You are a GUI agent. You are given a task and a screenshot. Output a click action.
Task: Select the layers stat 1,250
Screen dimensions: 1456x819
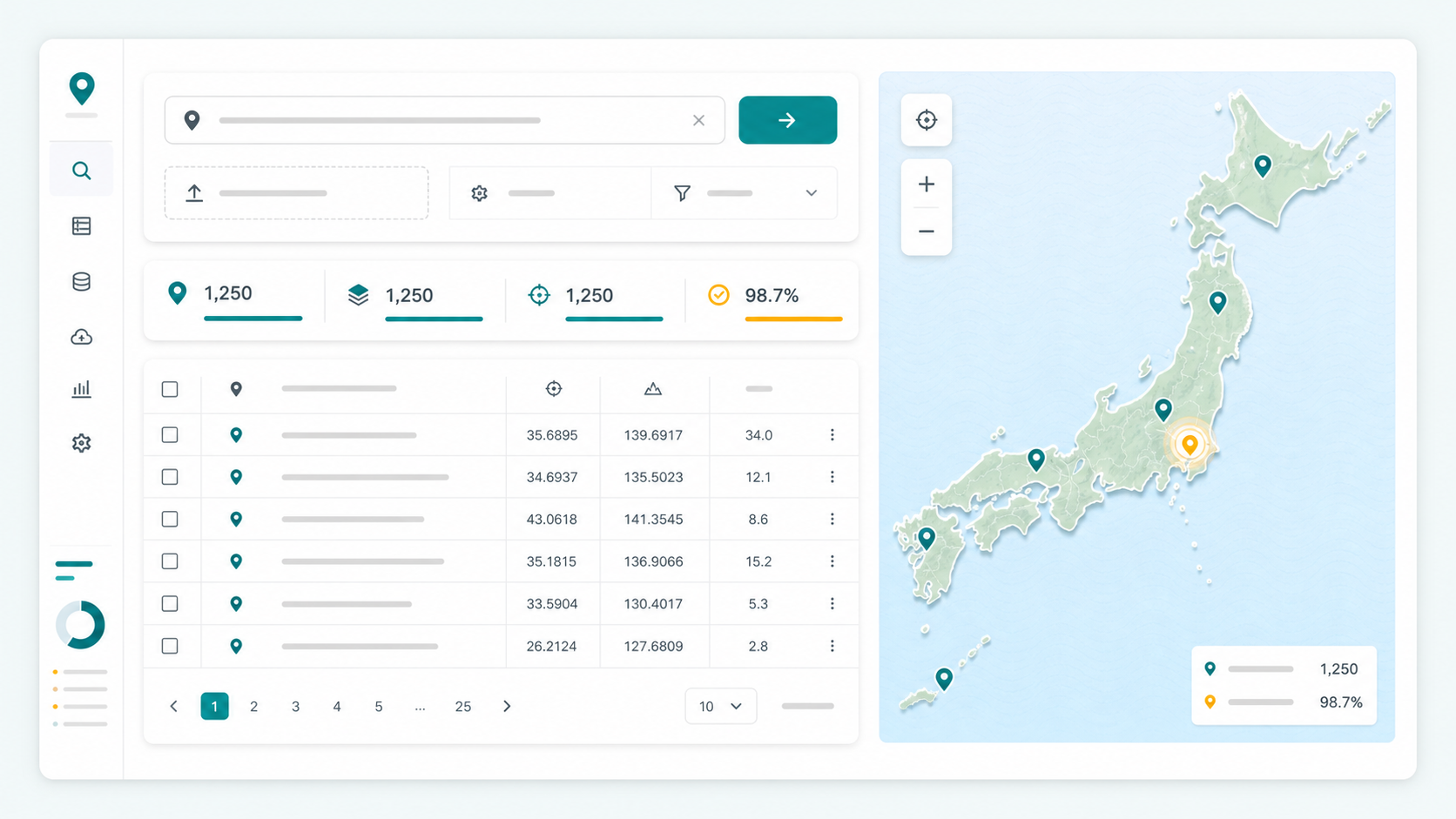pyautogui.click(x=415, y=300)
